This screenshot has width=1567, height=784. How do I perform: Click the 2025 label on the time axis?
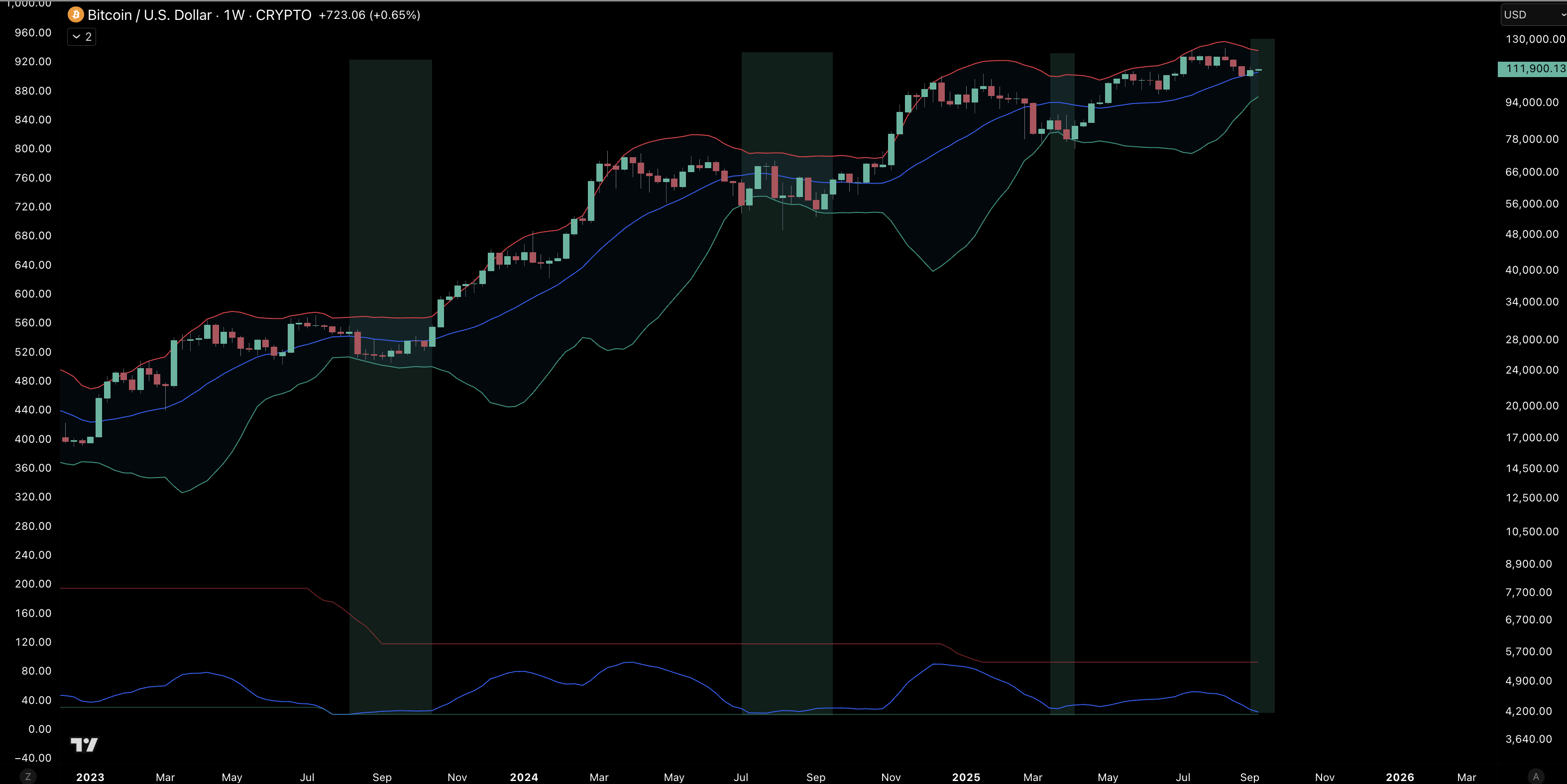click(x=966, y=777)
